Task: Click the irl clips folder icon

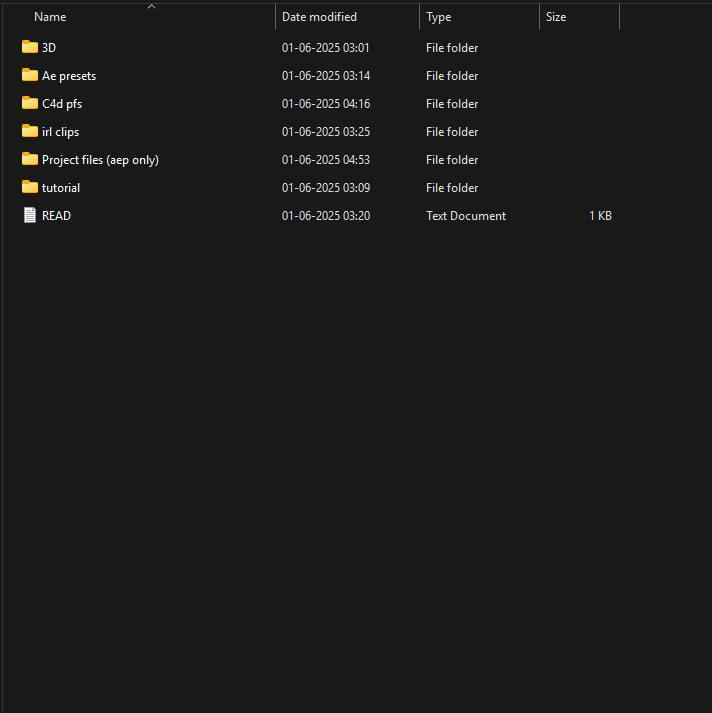Action: [30, 131]
